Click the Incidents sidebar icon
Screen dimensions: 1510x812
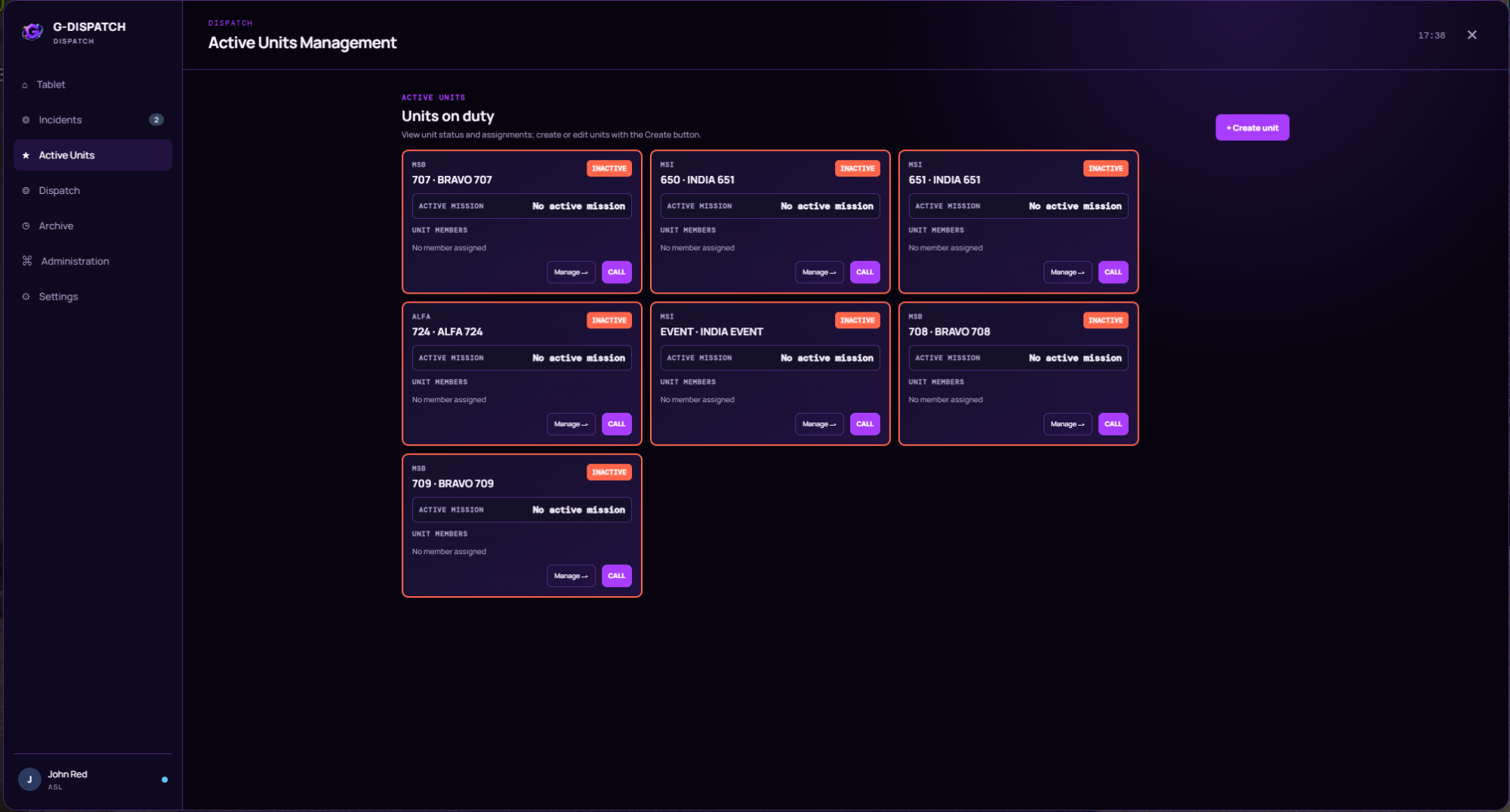point(26,120)
